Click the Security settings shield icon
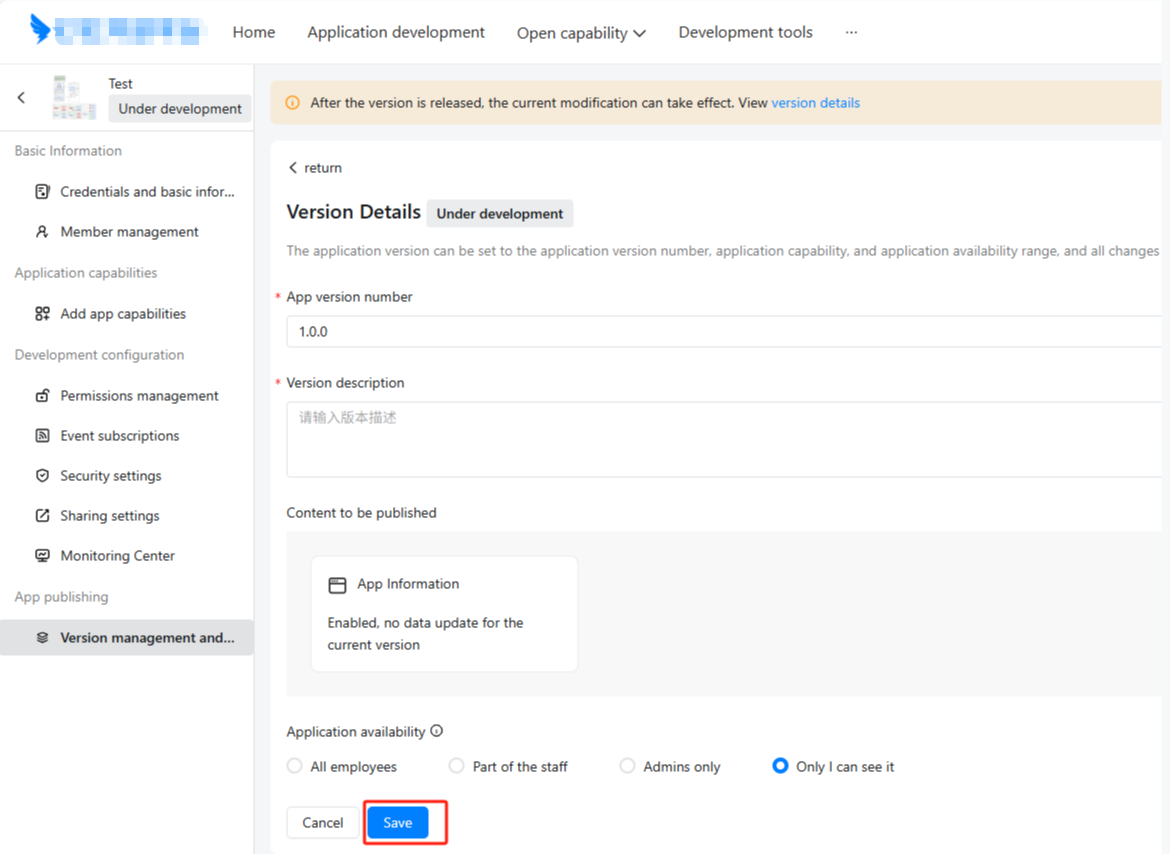This screenshot has height=854, width=1170. (x=42, y=476)
